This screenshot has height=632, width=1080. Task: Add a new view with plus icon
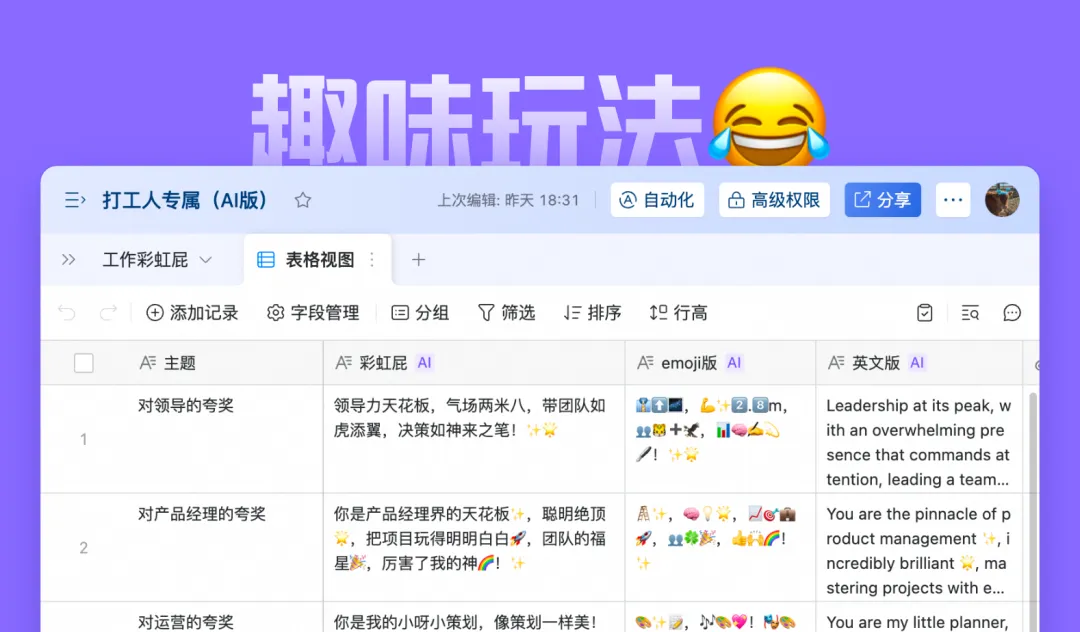[x=418, y=260]
